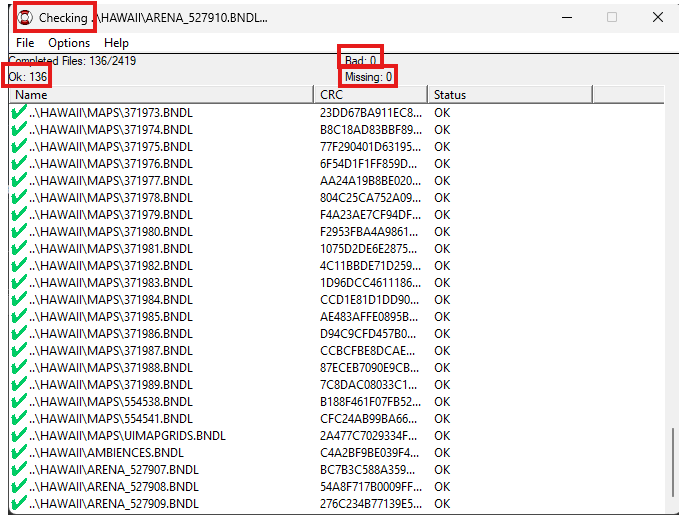Click CRC value AA24A19B8BE020...
The image size is (679, 515).
tap(370, 181)
